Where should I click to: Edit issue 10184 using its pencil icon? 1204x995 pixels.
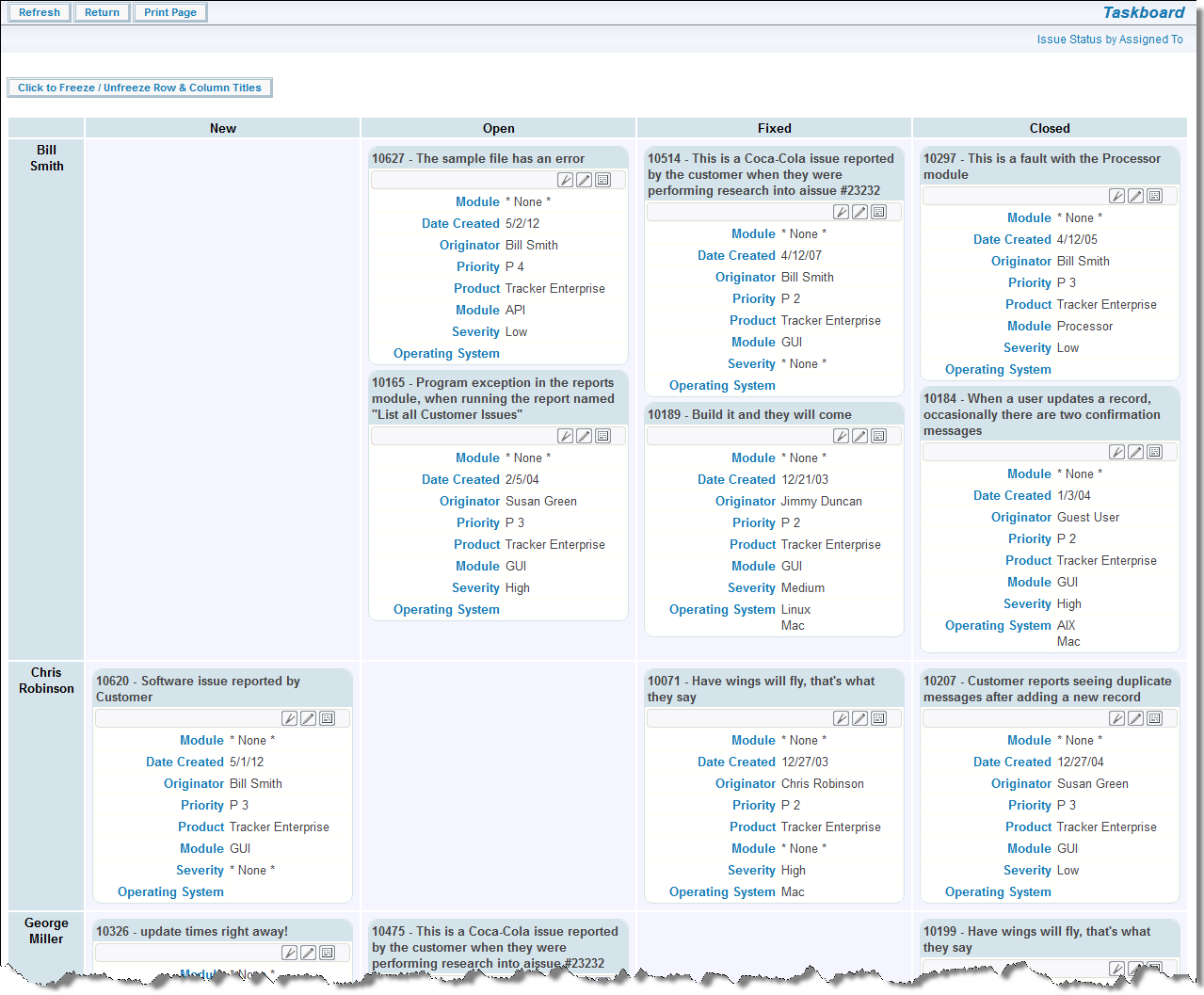[x=1135, y=452]
